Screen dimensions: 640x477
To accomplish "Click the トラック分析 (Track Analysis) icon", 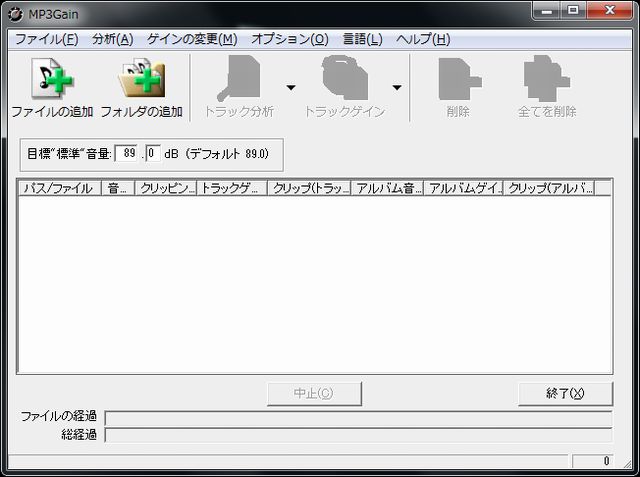I will tap(239, 78).
